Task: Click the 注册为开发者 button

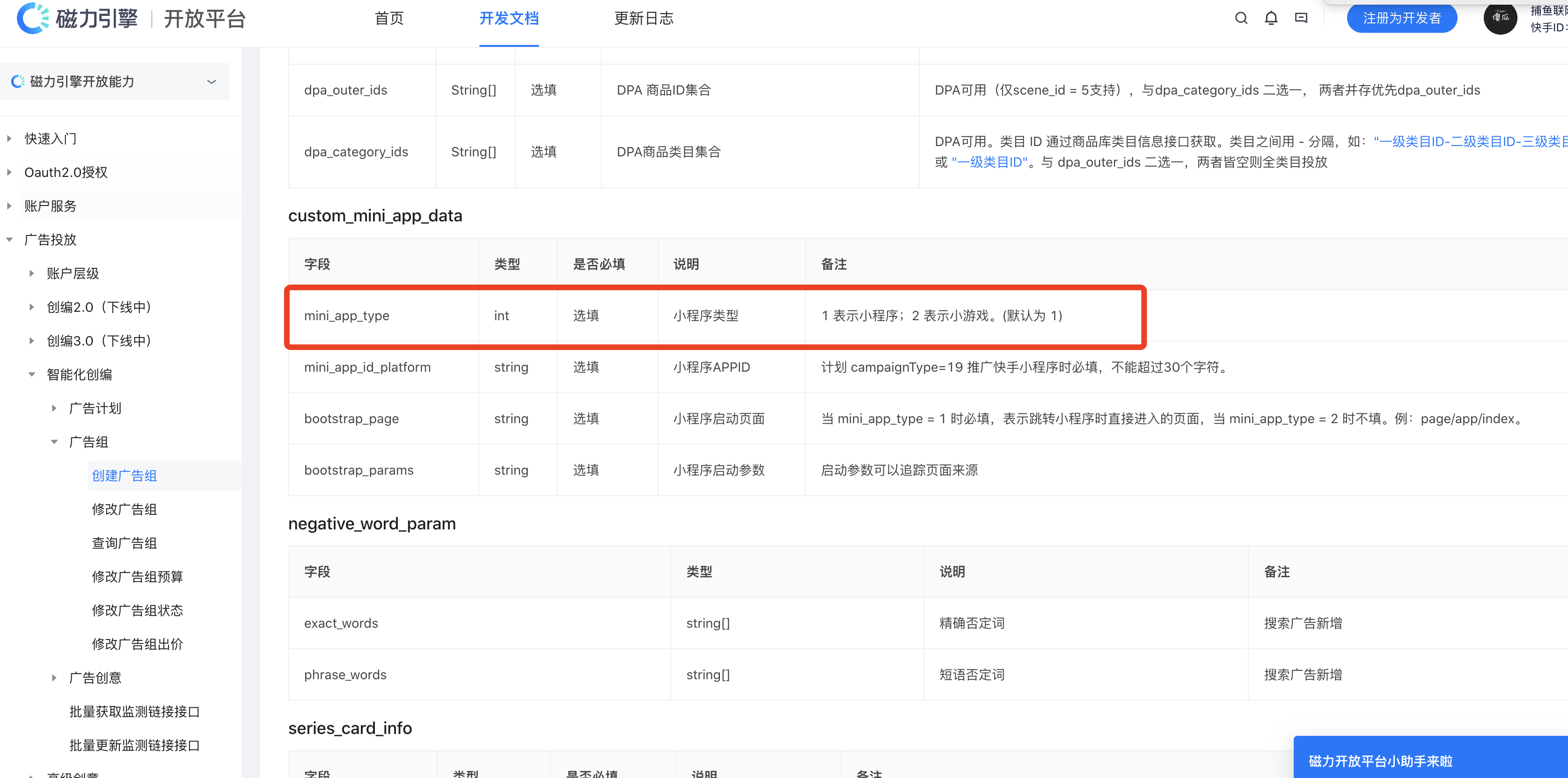Action: [x=1402, y=18]
